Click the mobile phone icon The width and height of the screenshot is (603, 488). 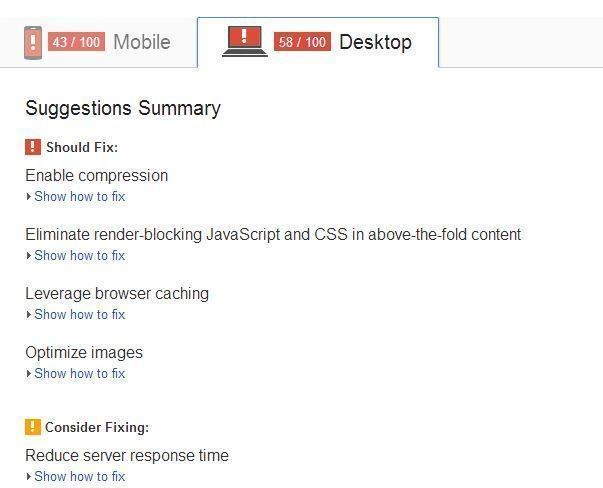tap(33, 42)
